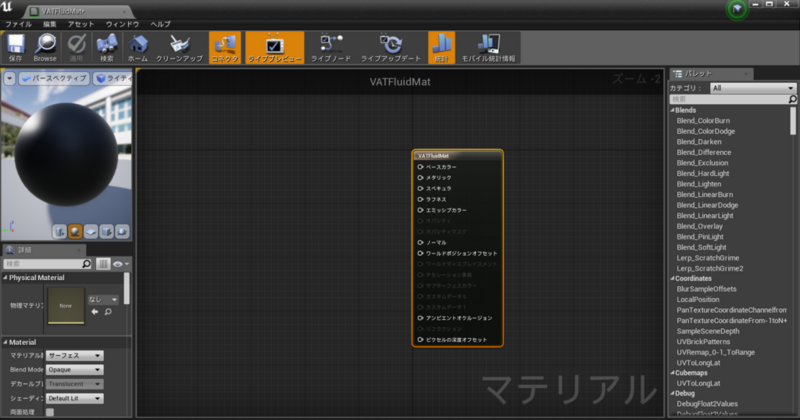Open the Blend Mode Opaque dropdown
Screen dimensions: 800x420
74,369
